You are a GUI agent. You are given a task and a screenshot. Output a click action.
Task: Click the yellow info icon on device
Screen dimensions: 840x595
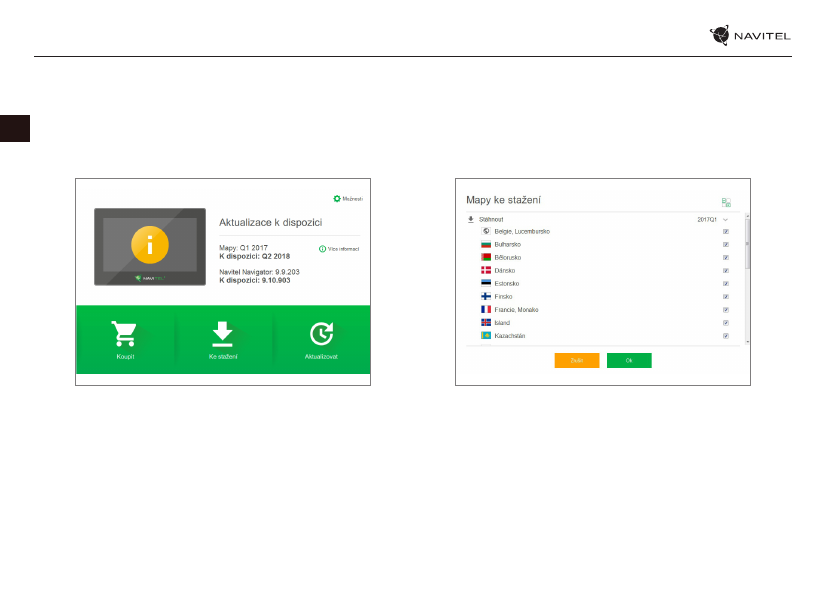[x=149, y=243]
